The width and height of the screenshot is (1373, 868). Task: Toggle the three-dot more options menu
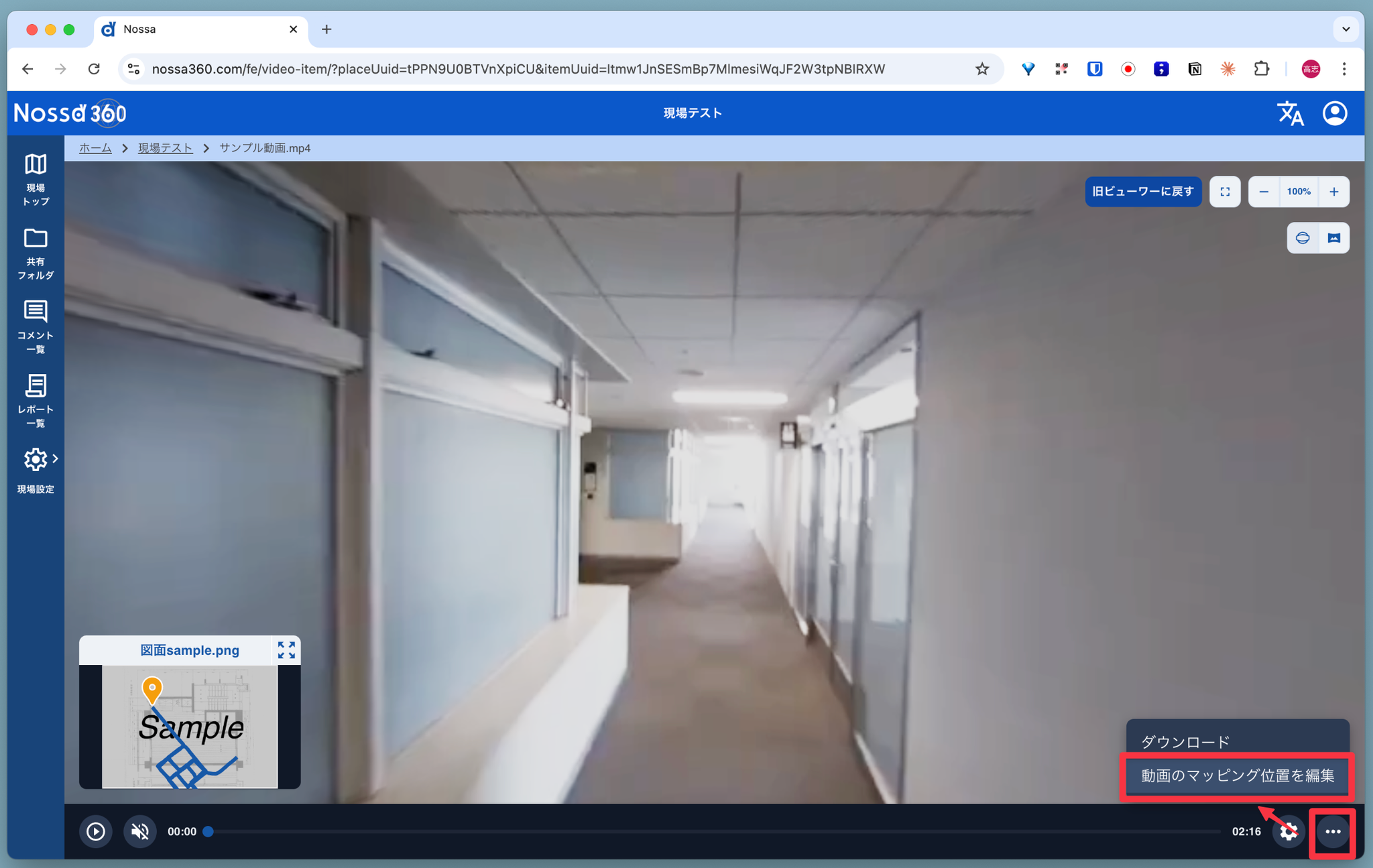coord(1333,832)
